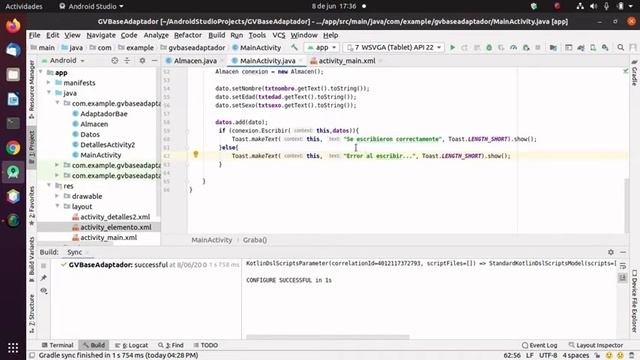Screen dimensions: 640x360
Task: Toggle soft-wrap icon in build output
Action: tap(622, 266)
